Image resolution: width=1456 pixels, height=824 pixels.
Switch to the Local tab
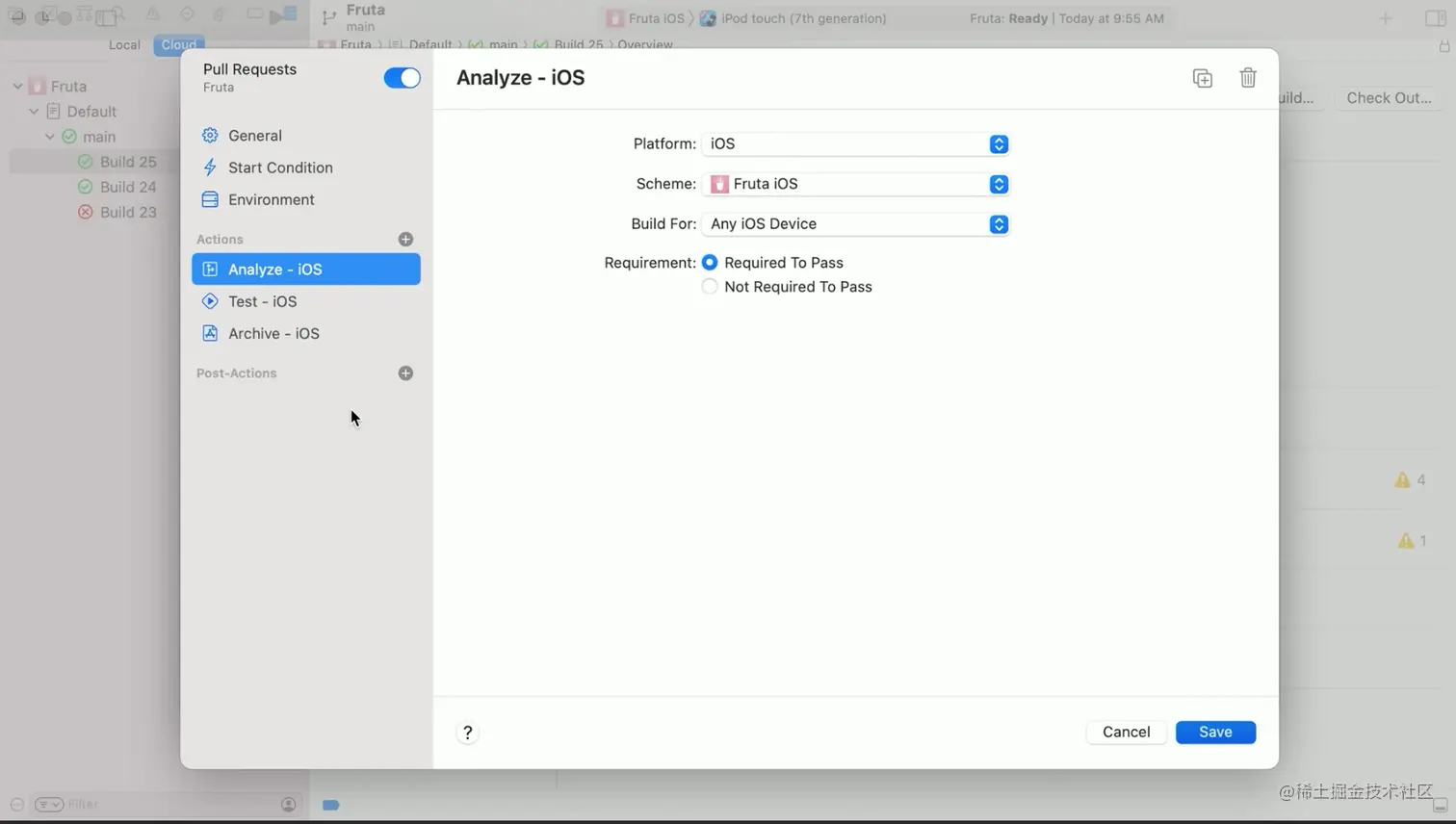pos(124,45)
